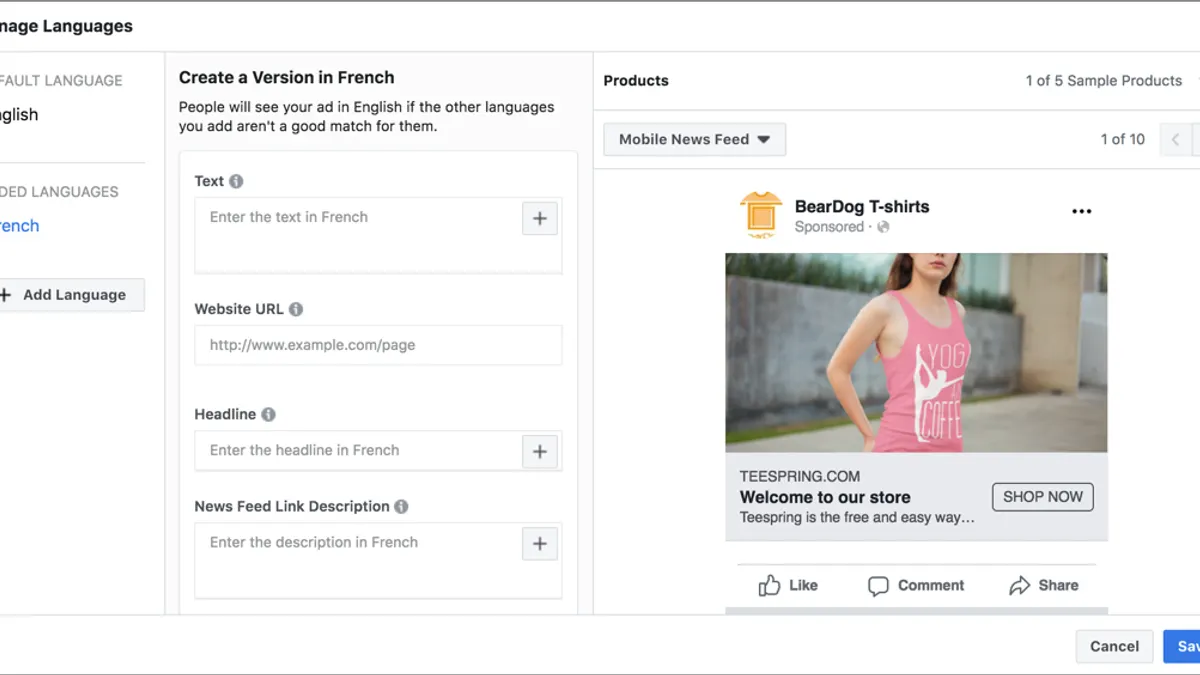This screenshot has width=1200, height=675.
Task: Click the BearDog T-shirts page logo
Action: pos(761,215)
